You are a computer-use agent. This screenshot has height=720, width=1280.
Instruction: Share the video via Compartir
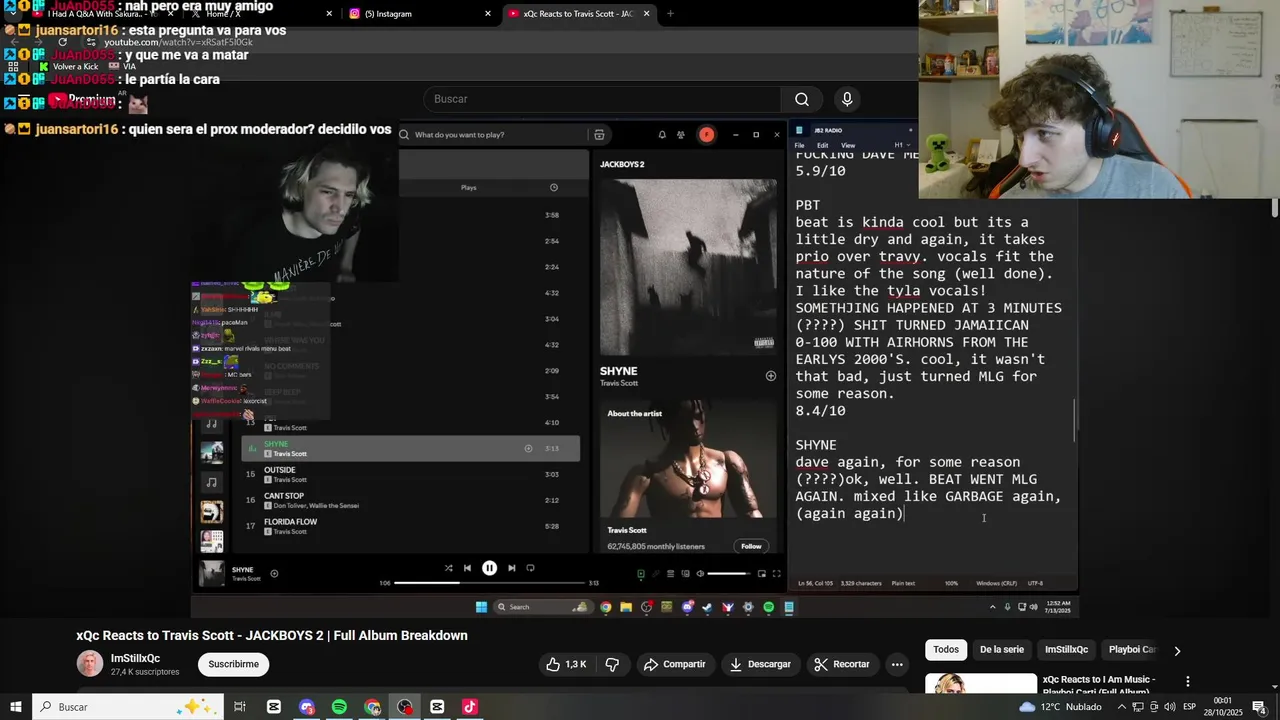click(x=675, y=664)
